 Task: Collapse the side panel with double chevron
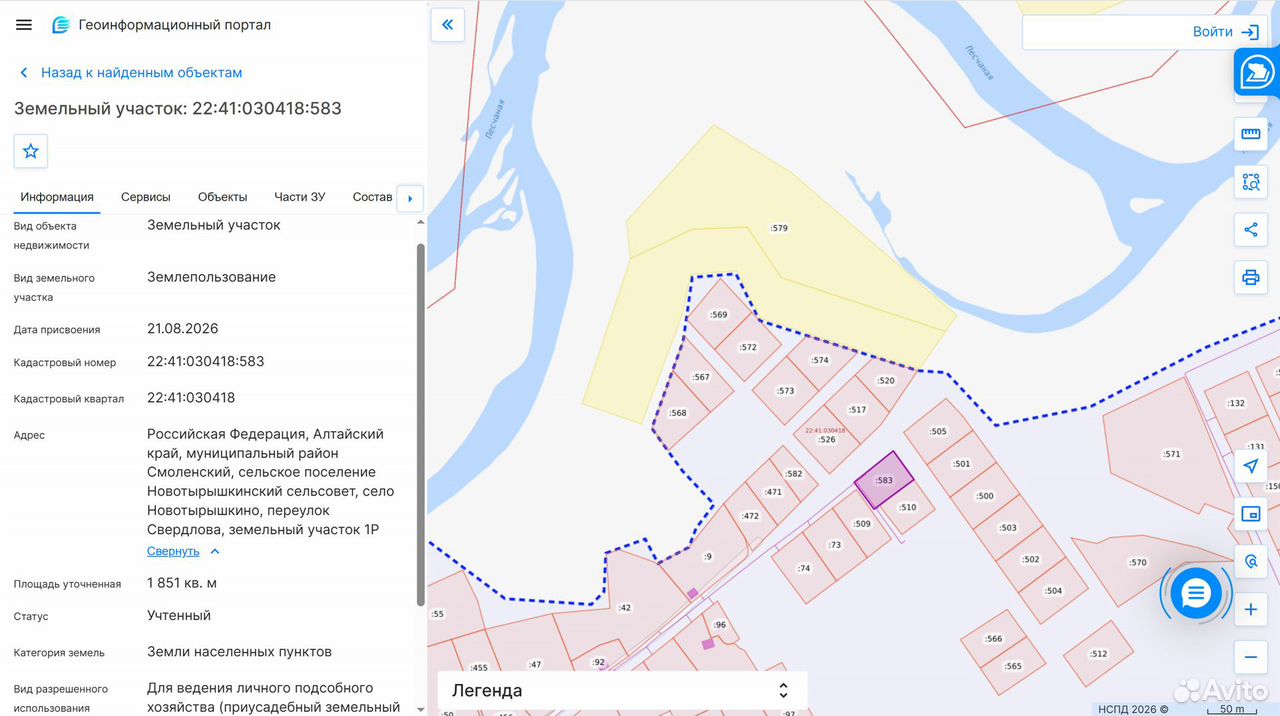coord(447,24)
